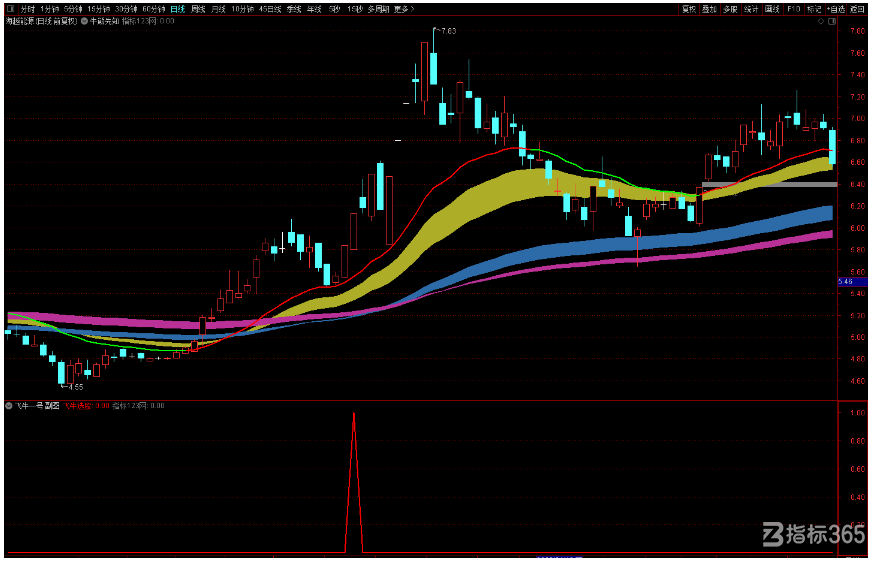
Task: Select the 日线 daily chart tab
Action: 178,9
